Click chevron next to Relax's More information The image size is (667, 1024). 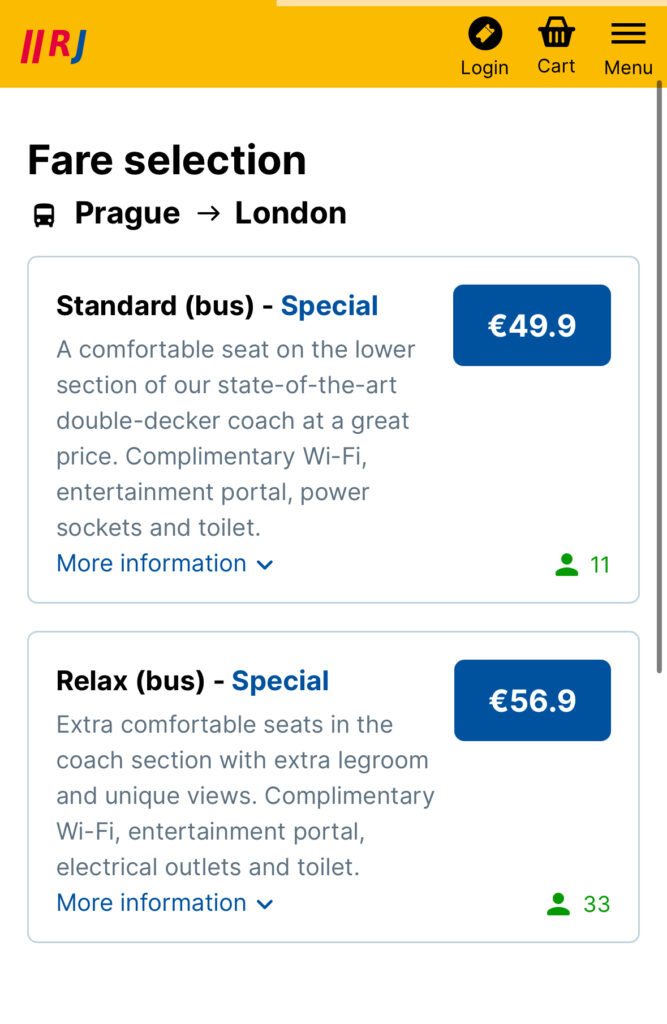click(265, 904)
